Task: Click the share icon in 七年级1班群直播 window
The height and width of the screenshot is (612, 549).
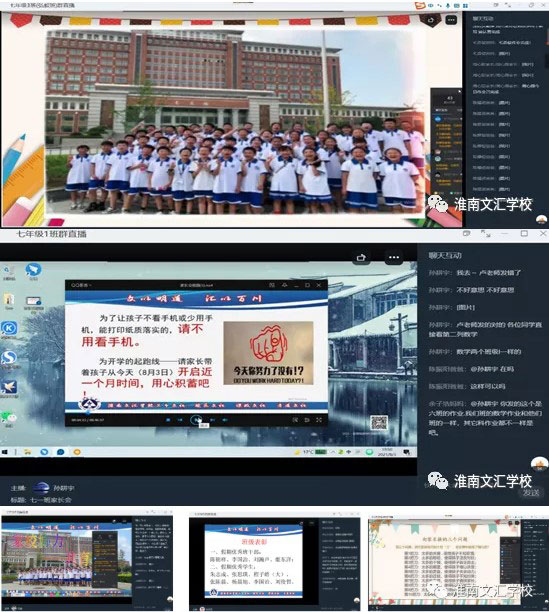Action: (x=361, y=257)
